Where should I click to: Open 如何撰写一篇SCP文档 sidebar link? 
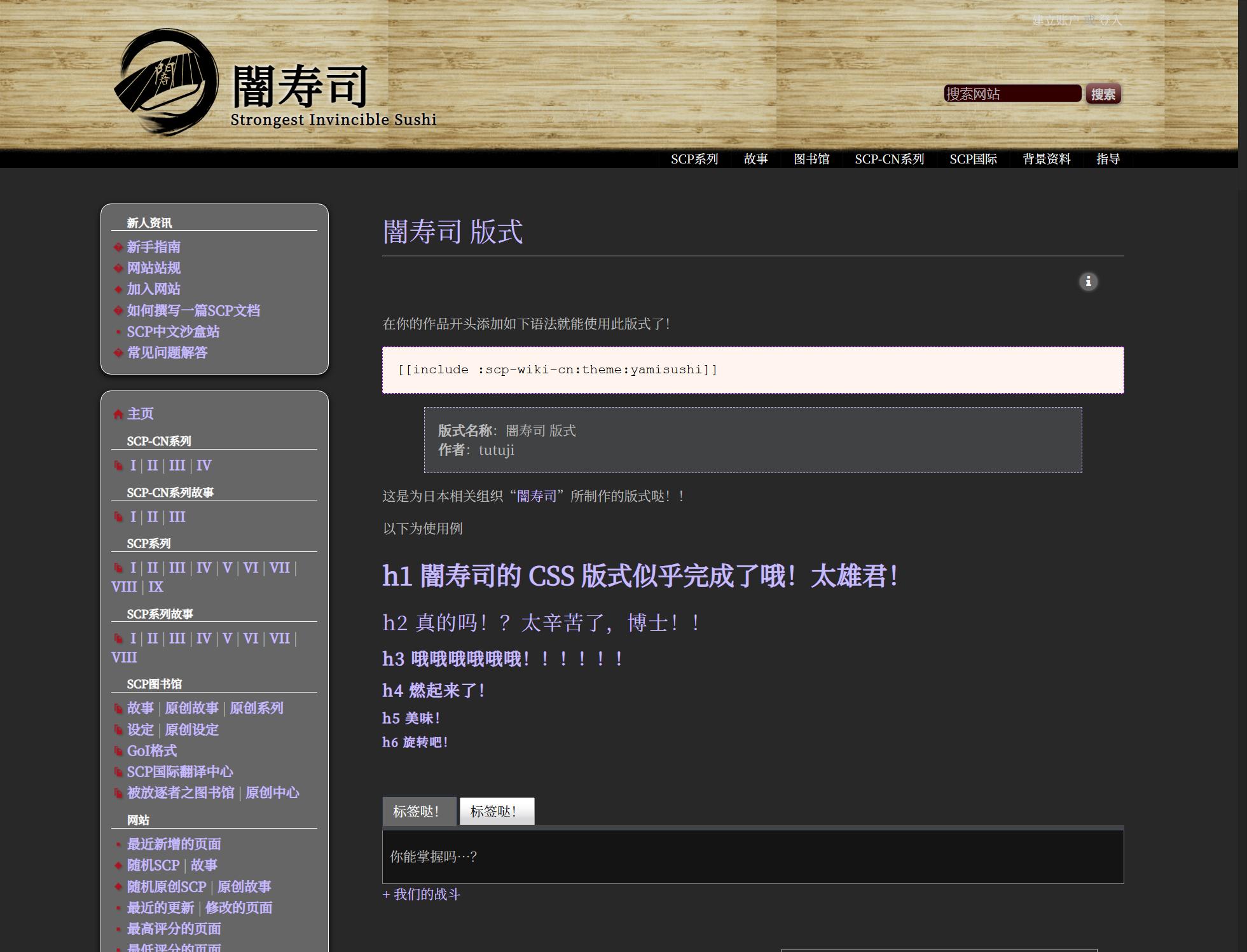pyautogui.click(x=193, y=310)
